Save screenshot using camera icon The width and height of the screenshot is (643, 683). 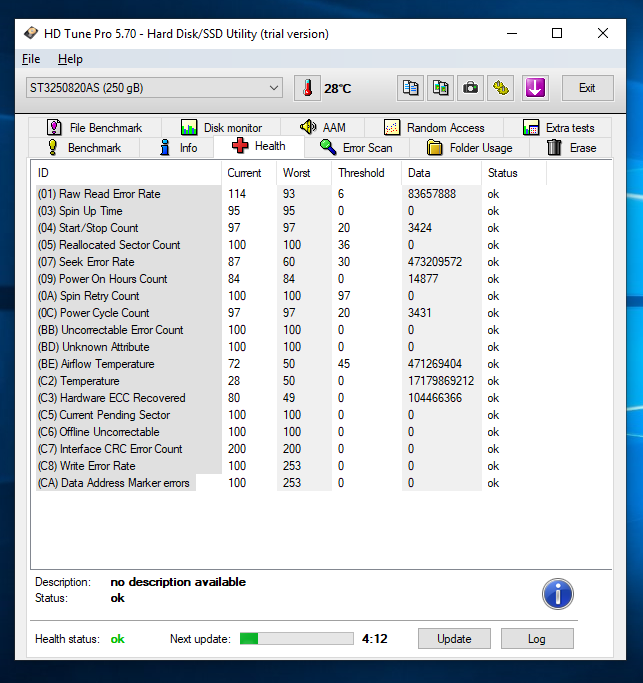tap(470, 88)
